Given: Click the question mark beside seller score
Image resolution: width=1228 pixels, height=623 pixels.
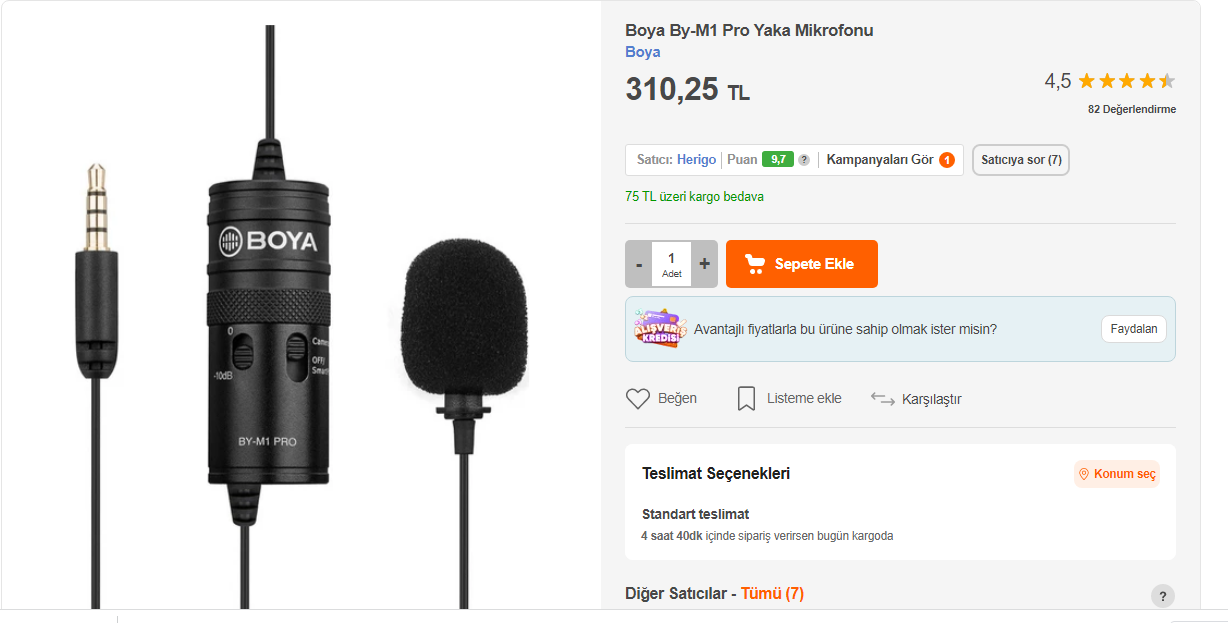Looking at the screenshot, I should (x=804, y=160).
